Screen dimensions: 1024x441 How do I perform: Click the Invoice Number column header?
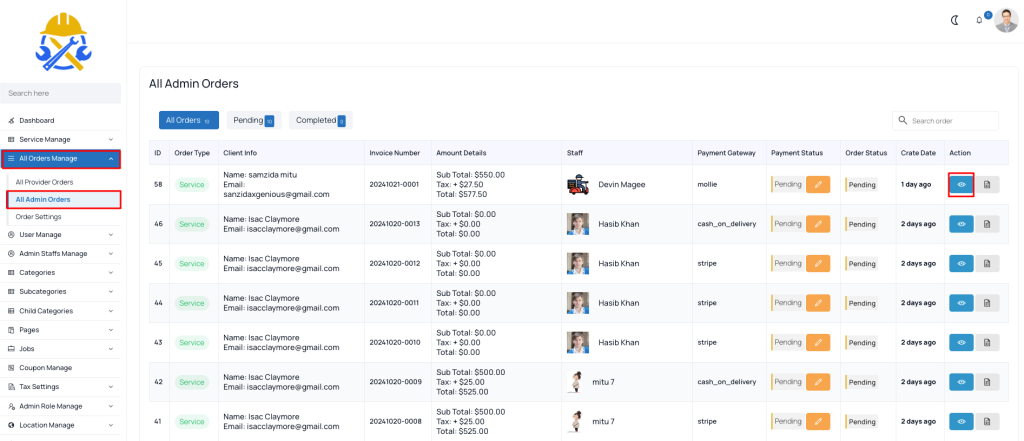tap(394, 153)
